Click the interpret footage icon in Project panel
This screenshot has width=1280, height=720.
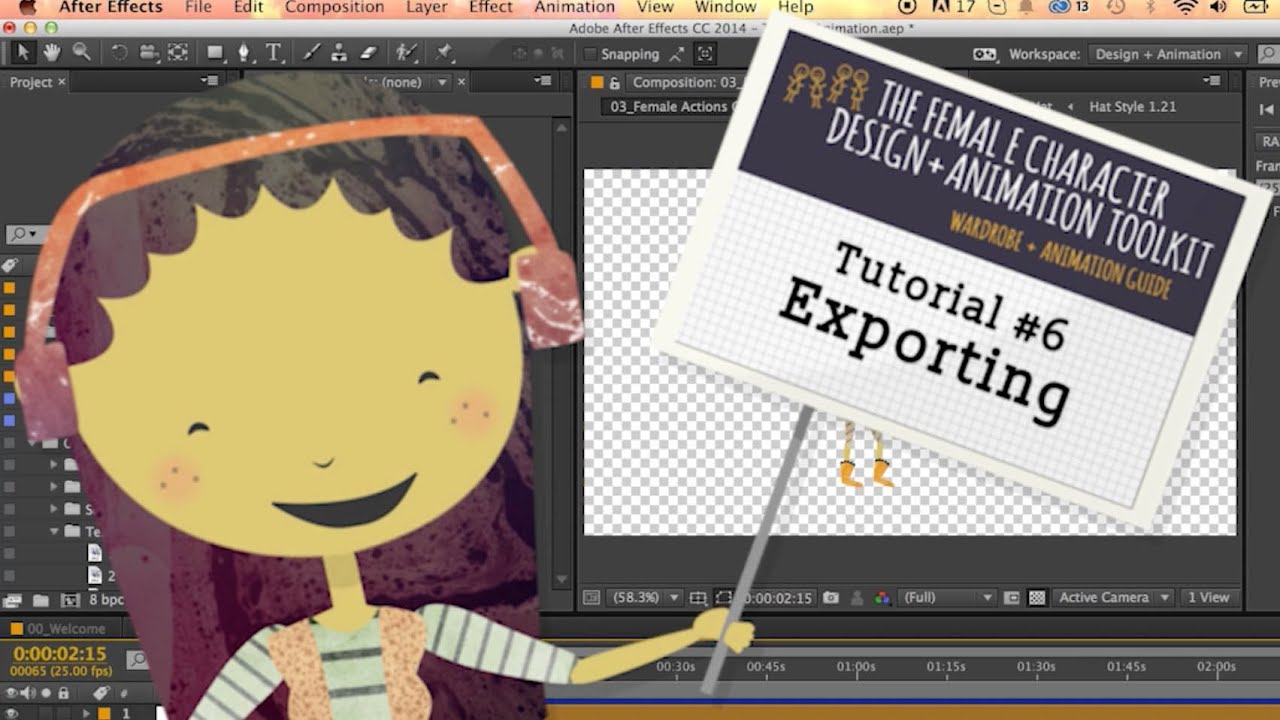tap(13, 601)
